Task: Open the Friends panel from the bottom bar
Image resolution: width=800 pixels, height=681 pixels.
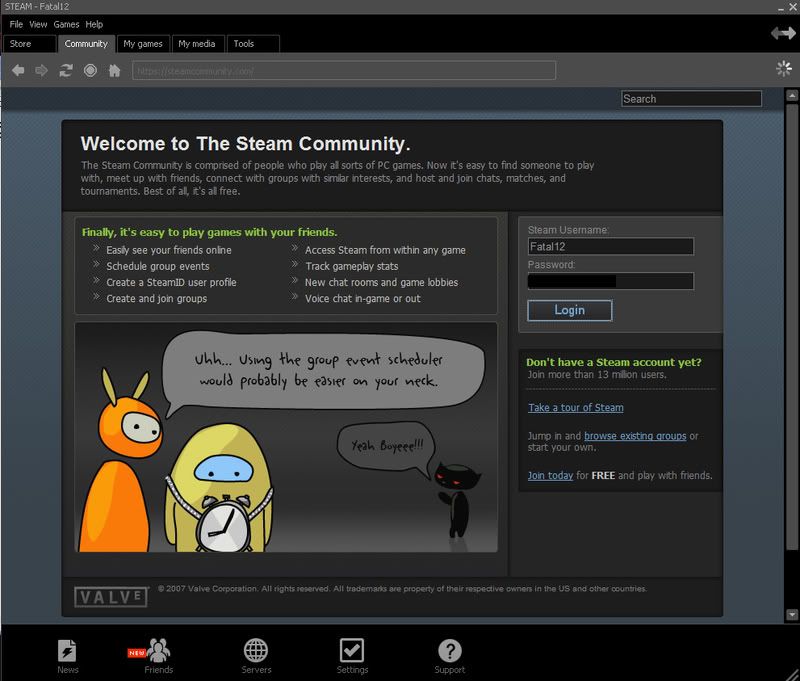Action: [158, 649]
